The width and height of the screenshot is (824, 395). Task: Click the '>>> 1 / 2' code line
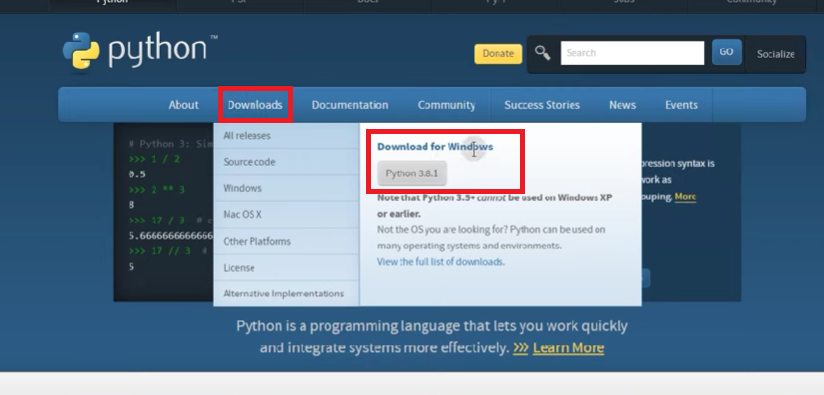154,159
